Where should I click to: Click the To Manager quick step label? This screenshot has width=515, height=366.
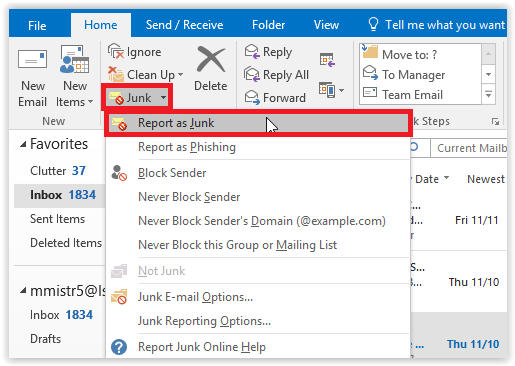(413, 75)
